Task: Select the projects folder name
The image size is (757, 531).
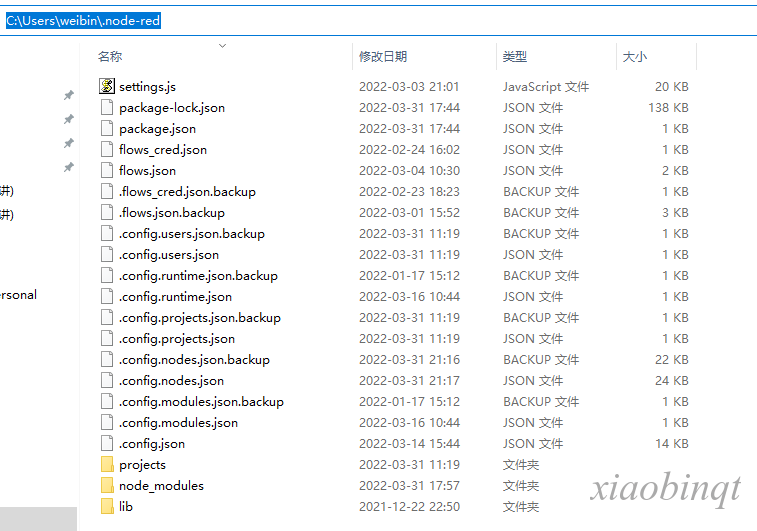Action: 142,465
